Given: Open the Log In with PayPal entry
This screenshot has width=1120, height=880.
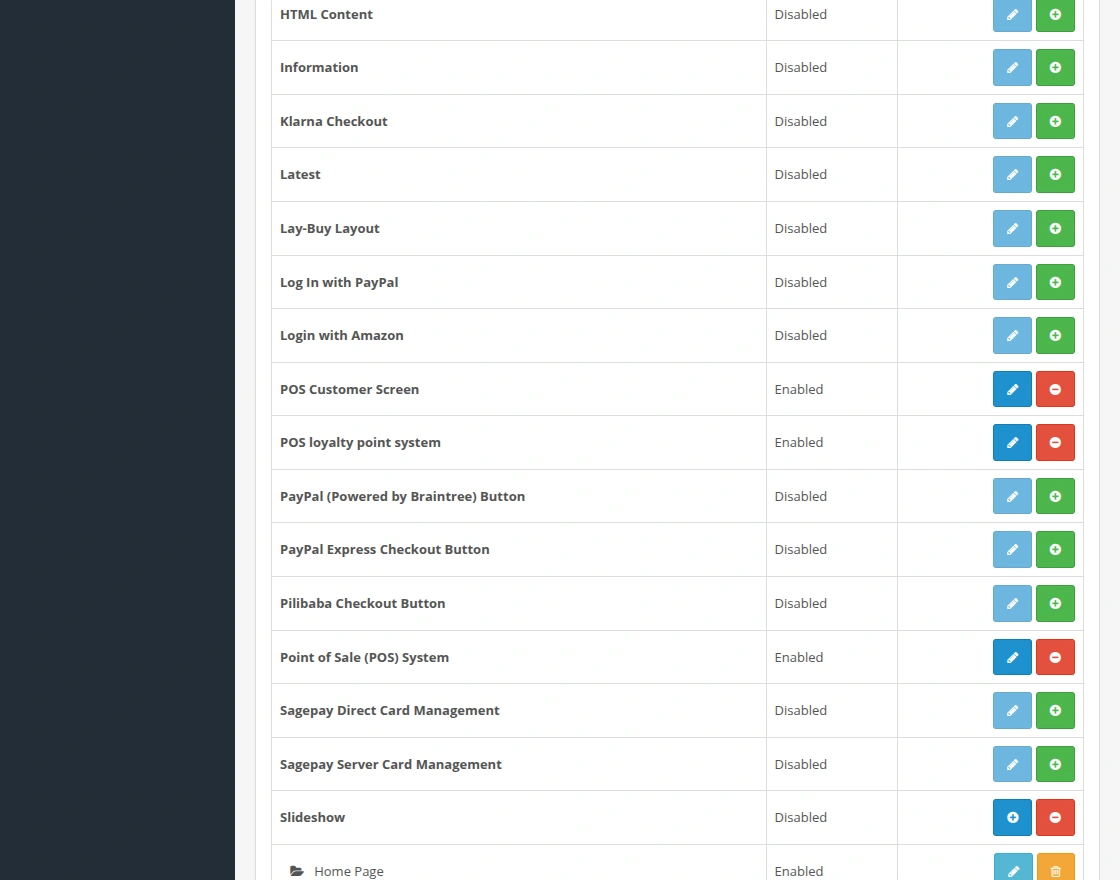Looking at the screenshot, I should [339, 282].
